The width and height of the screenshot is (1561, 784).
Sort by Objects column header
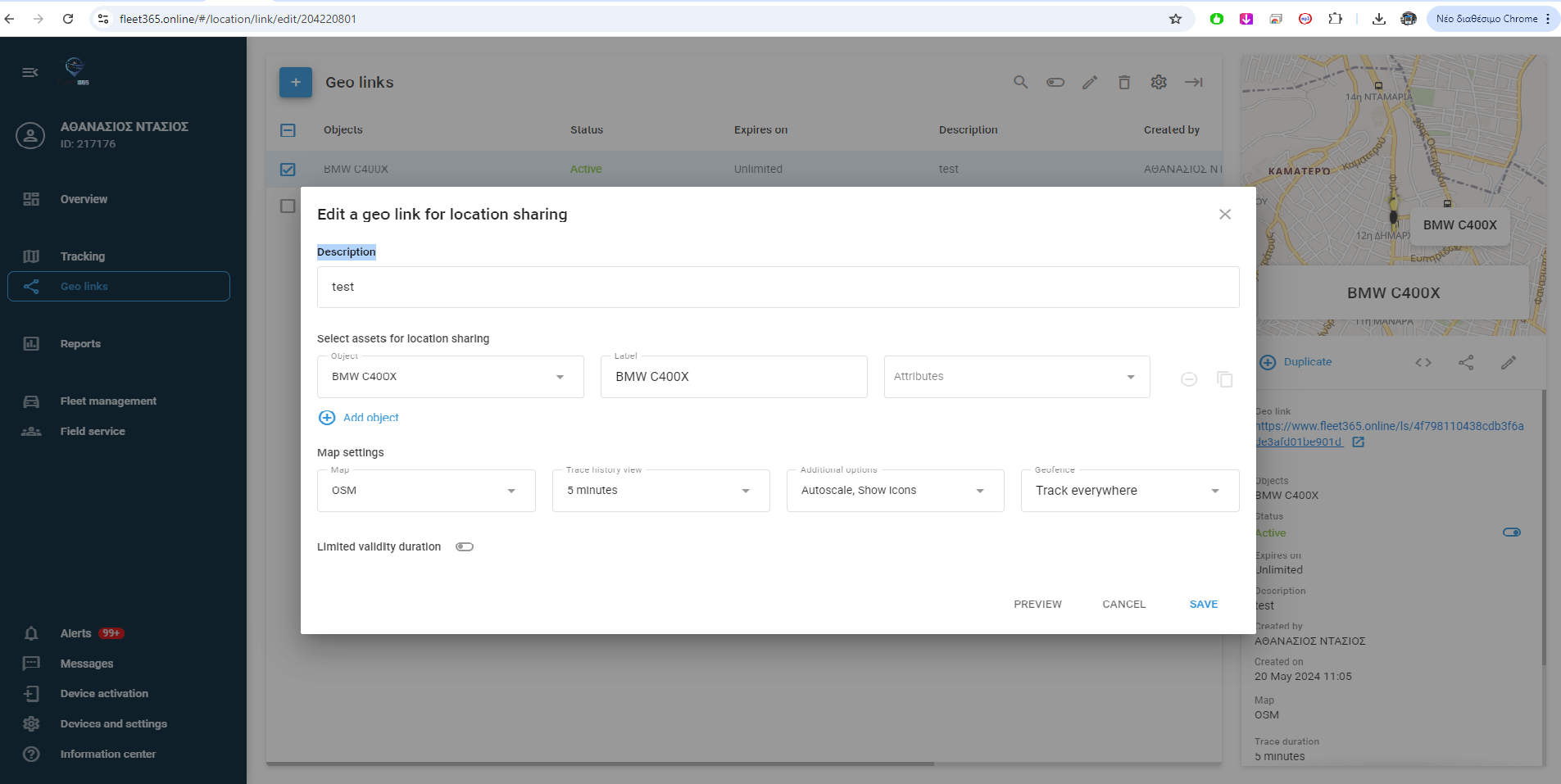(343, 130)
